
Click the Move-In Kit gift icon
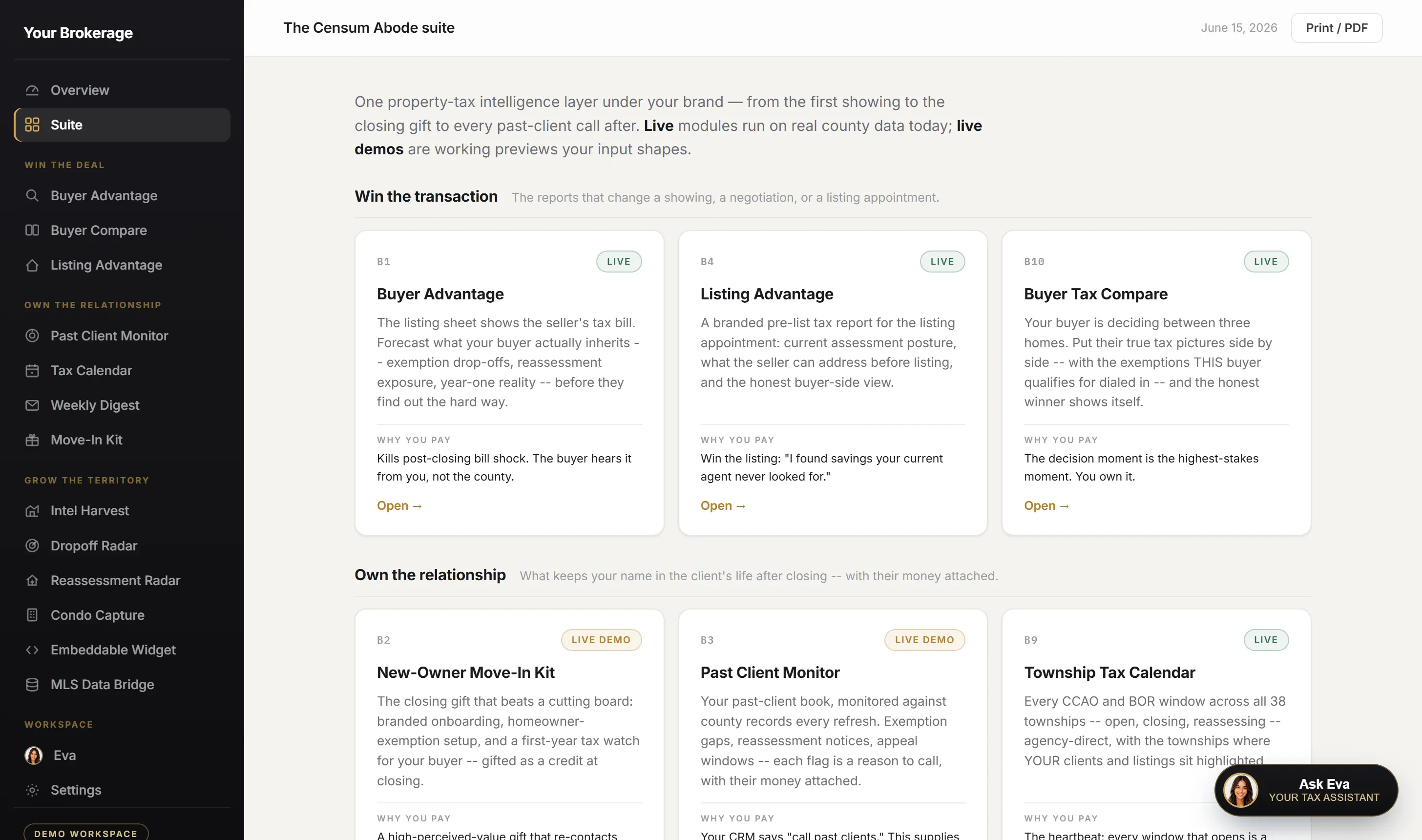point(32,440)
